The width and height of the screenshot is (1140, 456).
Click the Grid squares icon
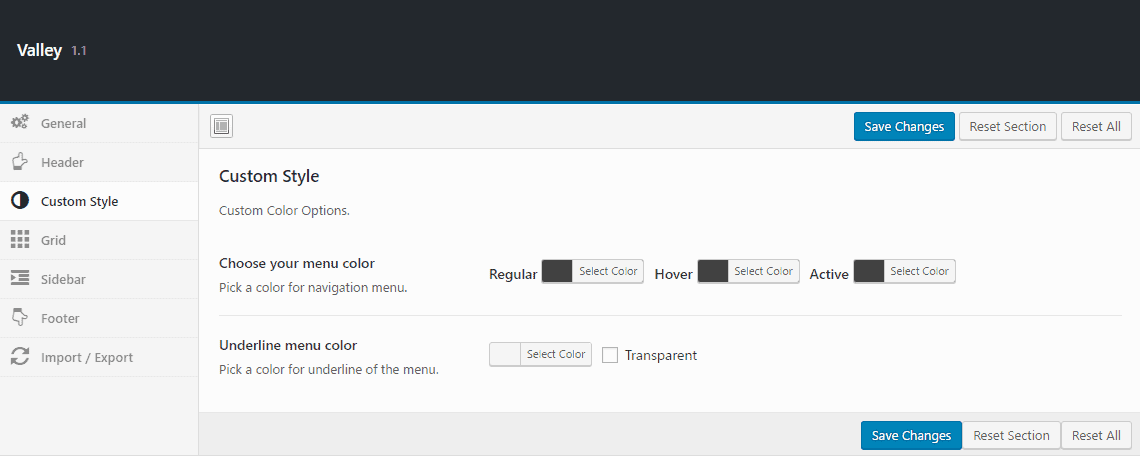pyautogui.click(x=19, y=240)
